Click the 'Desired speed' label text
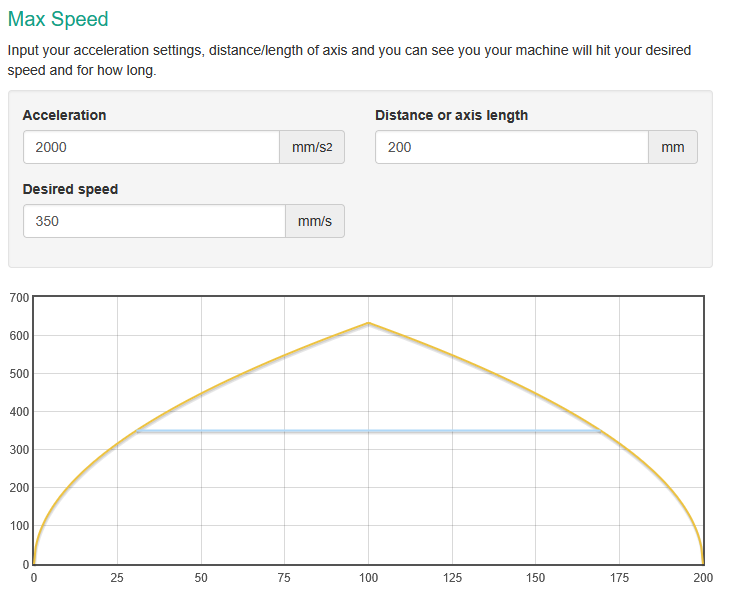730x600 pixels. pos(70,189)
